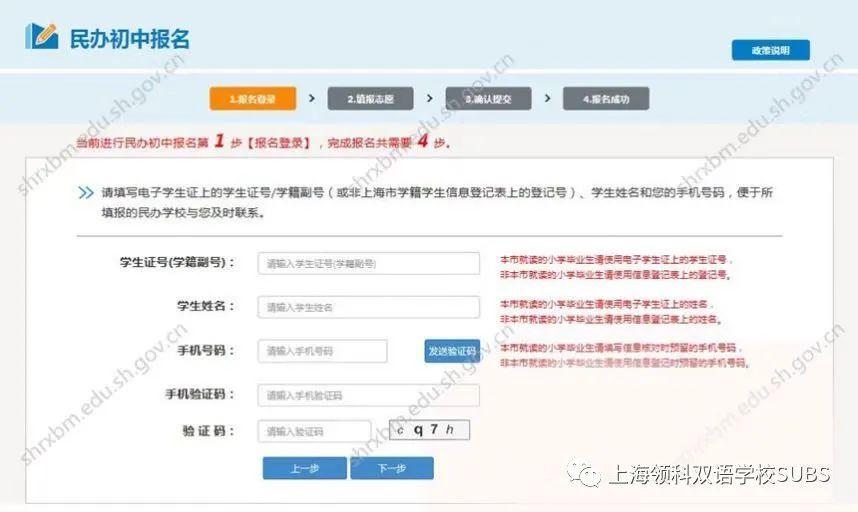Screen dimensions: 858x512
Task: Click red hint about 电子学生证上的学生证号
Action: (616, 260)
